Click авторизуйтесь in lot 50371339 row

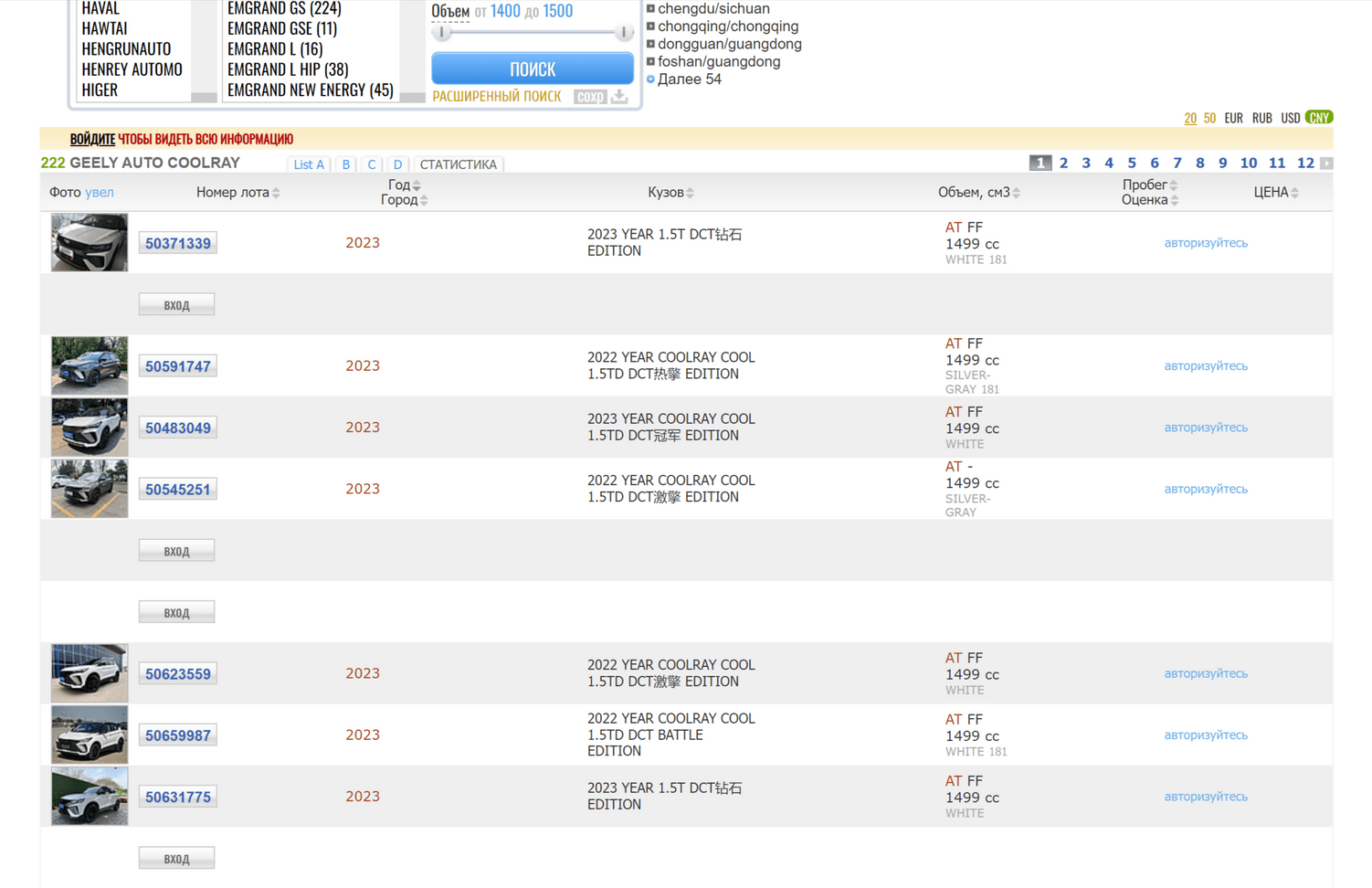1206,243
